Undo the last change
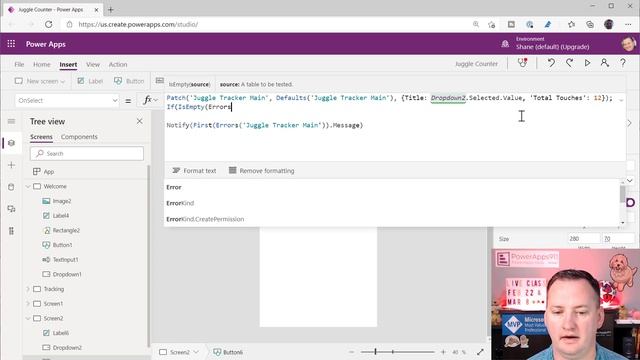The width and height of the screenshot is (640, 360). 551,63
